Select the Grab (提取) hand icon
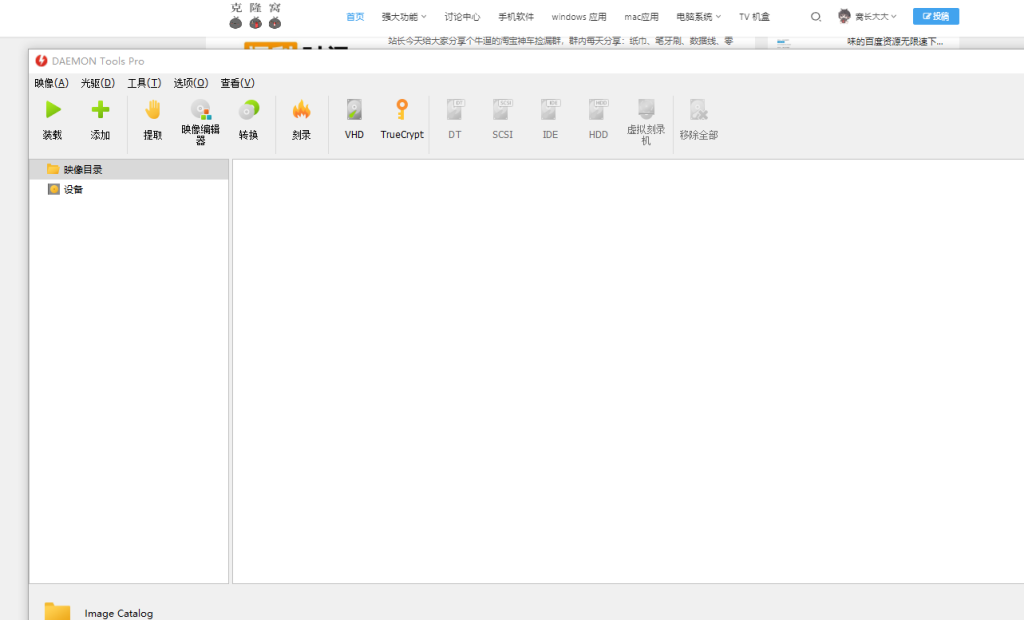The height and width of the screenshot is (620, 1024). 153,110
